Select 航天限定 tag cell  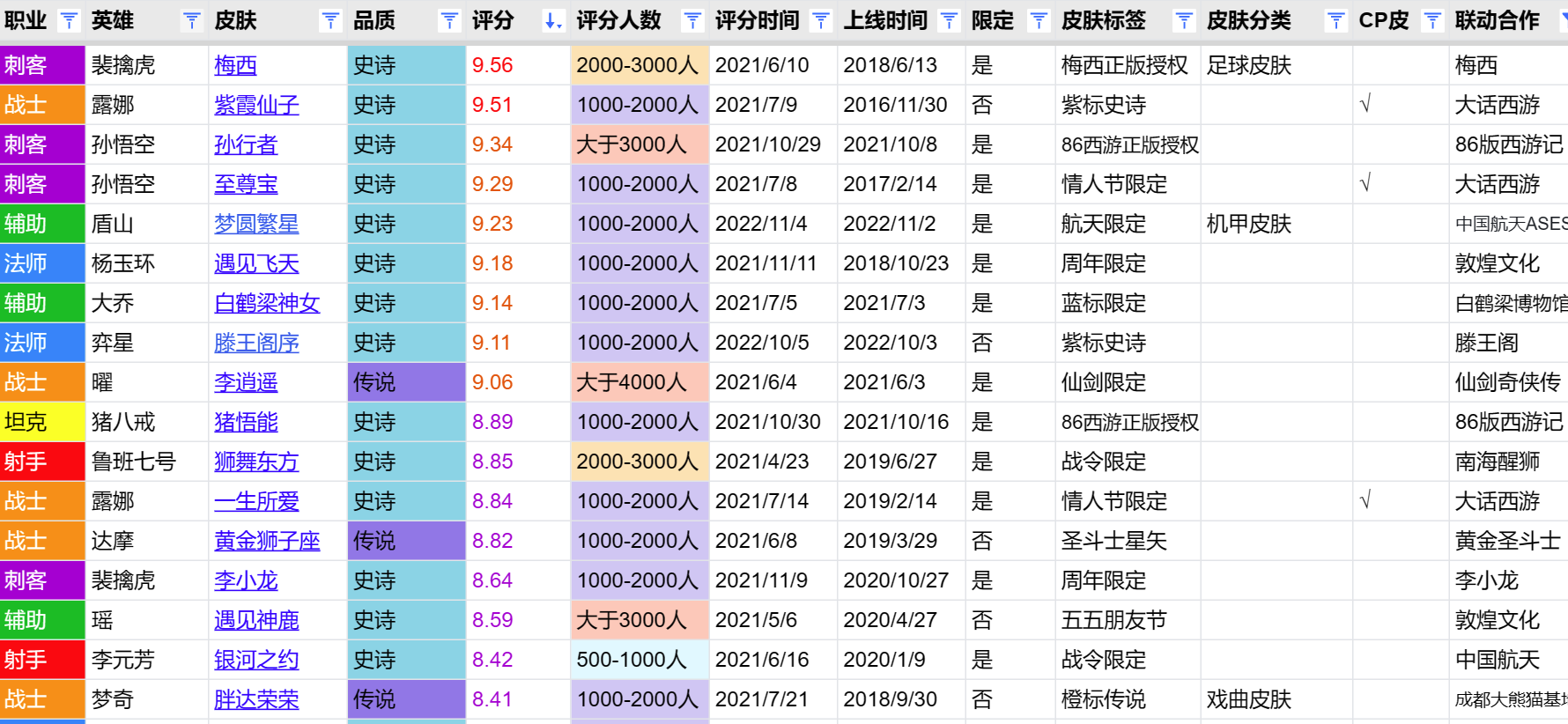(1128, 224)
